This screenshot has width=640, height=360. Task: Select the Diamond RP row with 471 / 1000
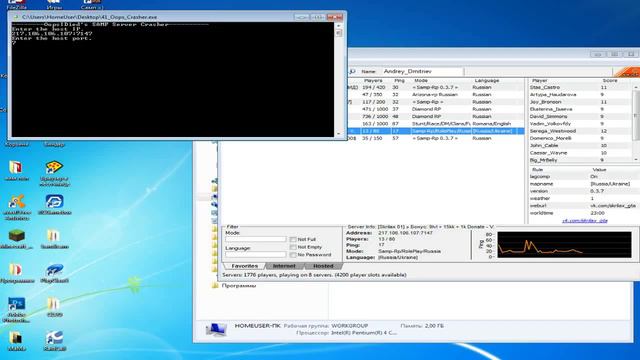(436, 109)
